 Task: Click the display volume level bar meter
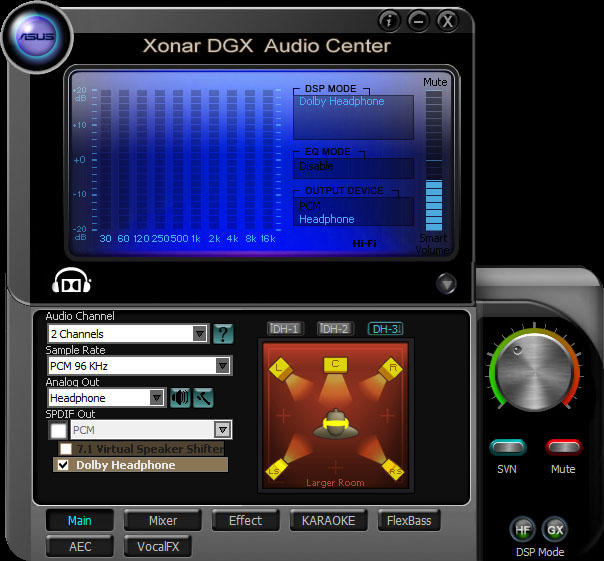434,160
